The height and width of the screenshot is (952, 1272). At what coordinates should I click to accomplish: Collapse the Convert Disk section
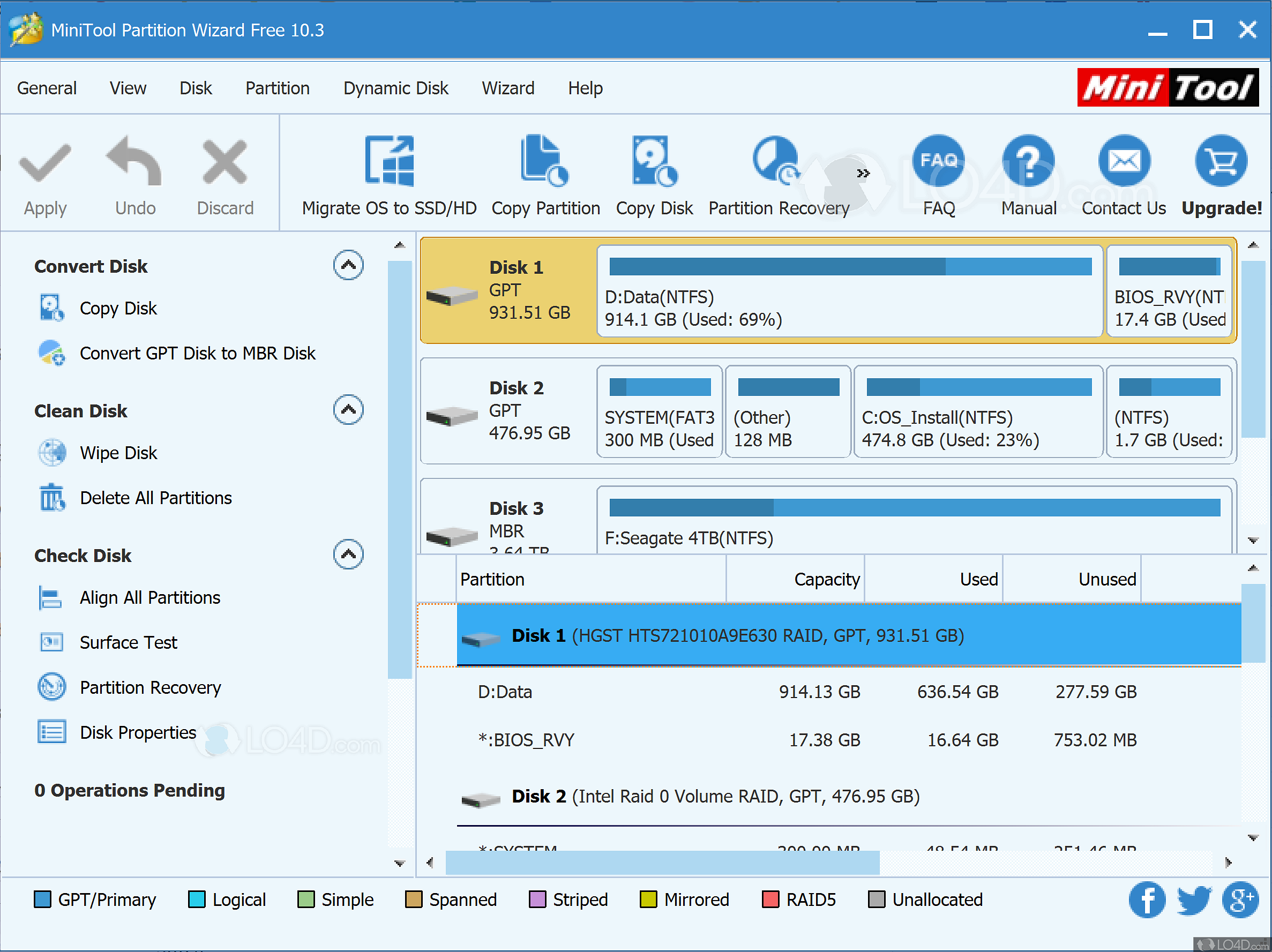coord(348,265)
